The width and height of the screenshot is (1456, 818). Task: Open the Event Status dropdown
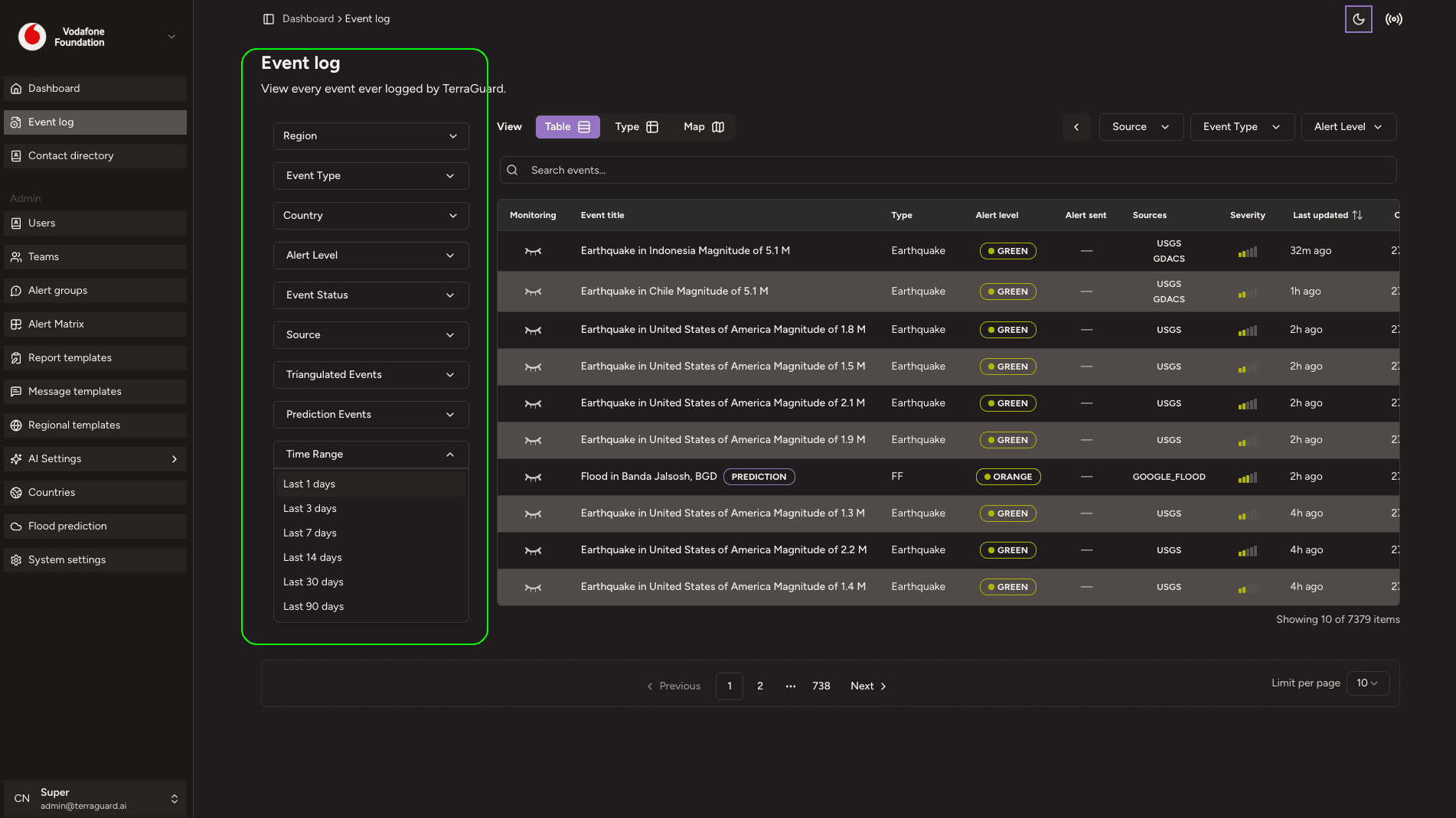pos(371,295)
